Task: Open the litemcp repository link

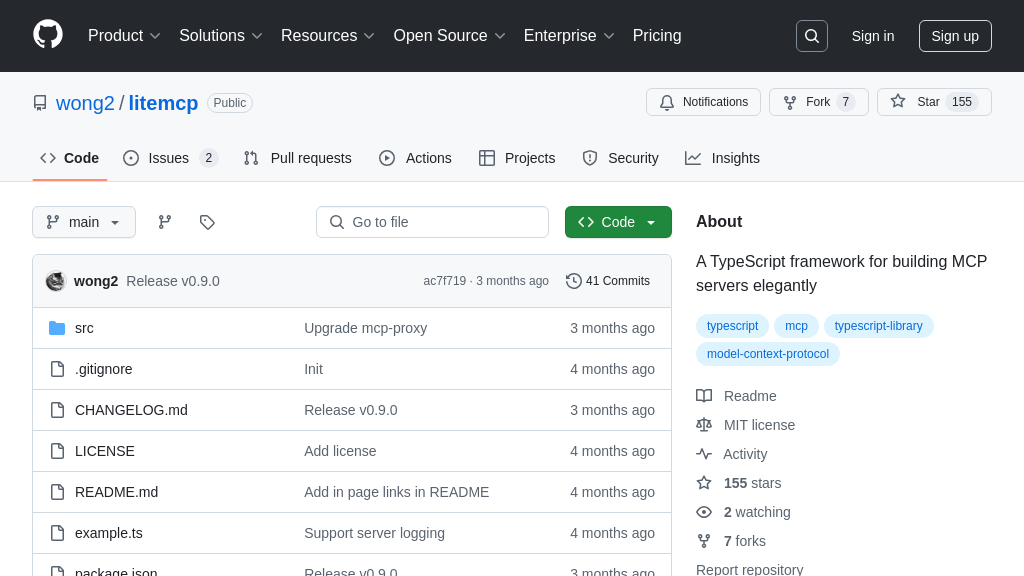Action: [163, 103]
